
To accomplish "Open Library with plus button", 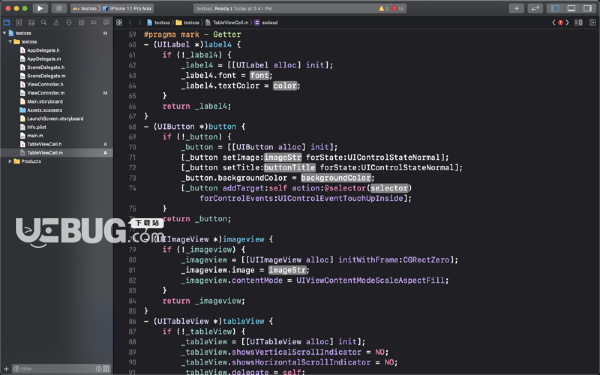I will pos(516,8).
